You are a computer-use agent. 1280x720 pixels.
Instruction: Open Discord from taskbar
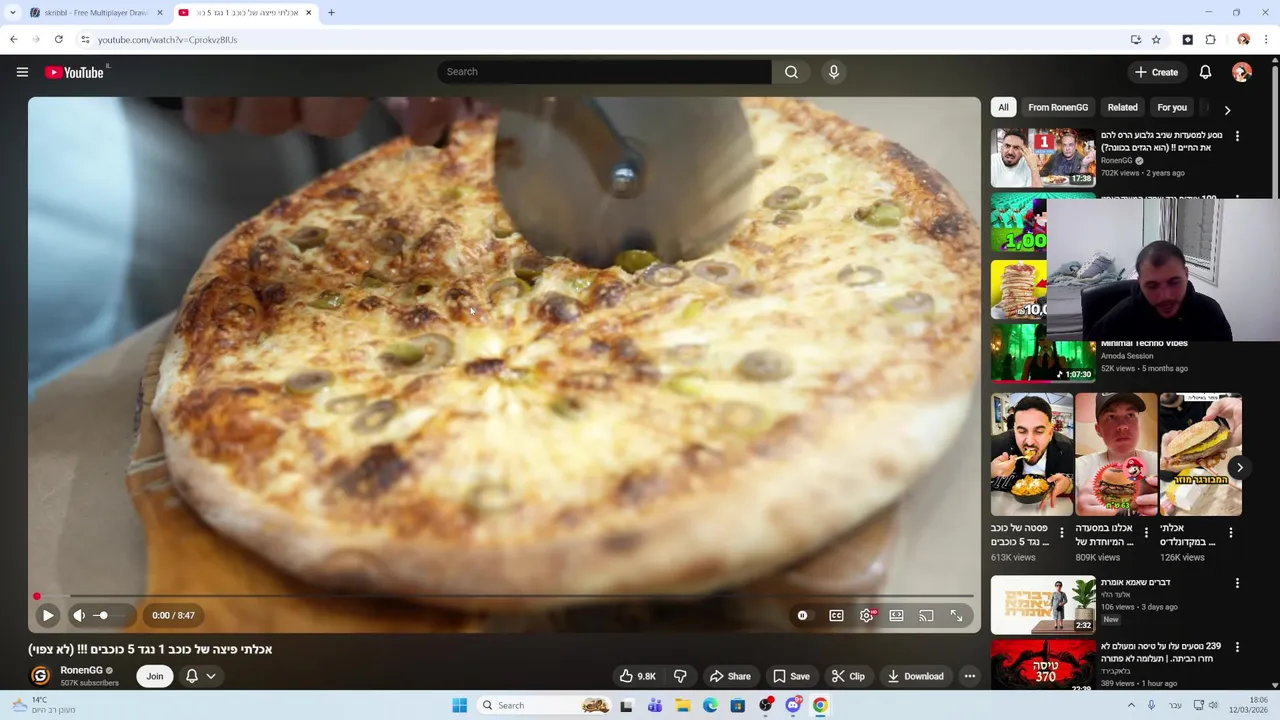(x=793, y=705)
